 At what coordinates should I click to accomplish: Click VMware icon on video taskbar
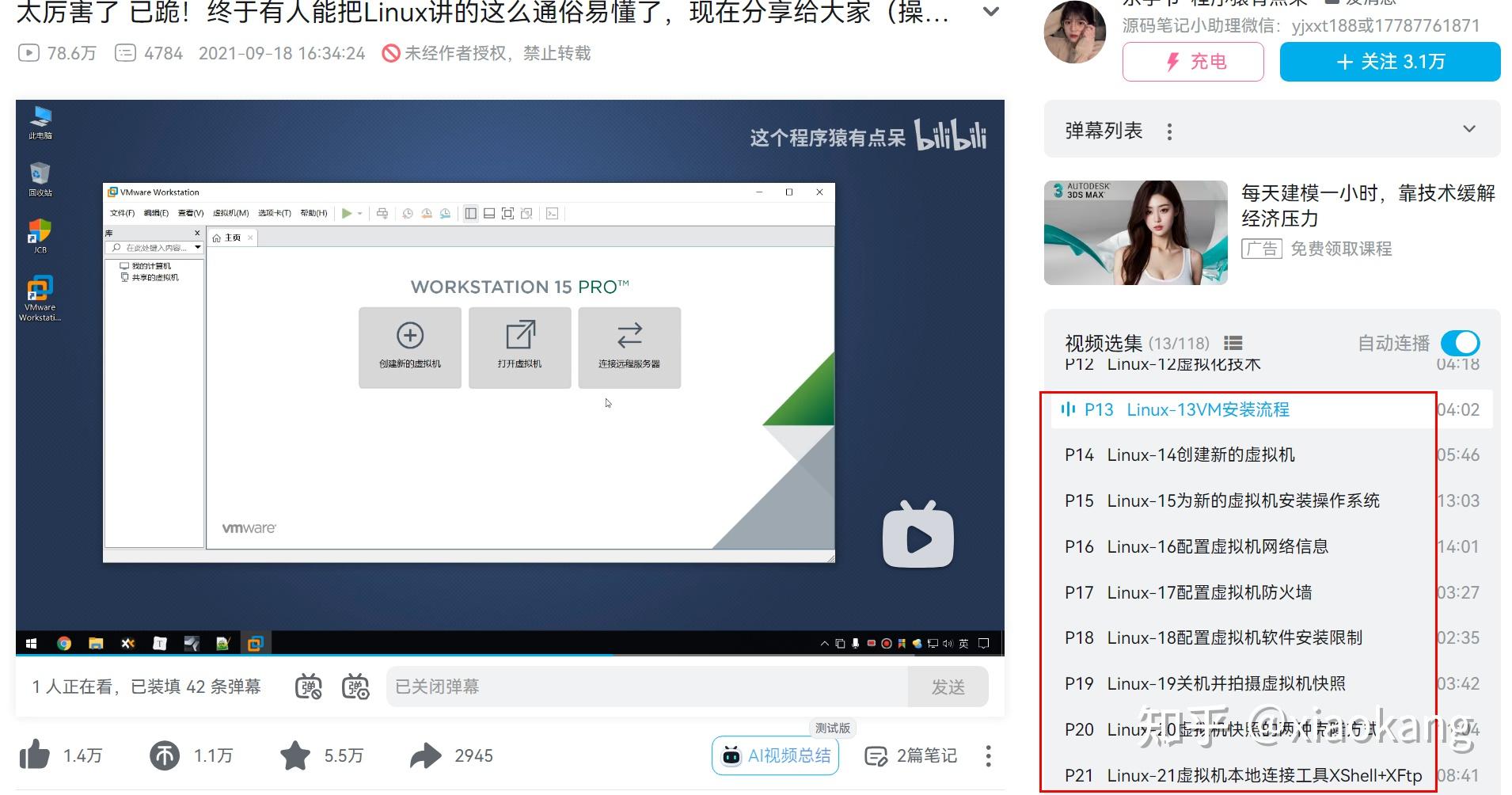coord(255,643)
